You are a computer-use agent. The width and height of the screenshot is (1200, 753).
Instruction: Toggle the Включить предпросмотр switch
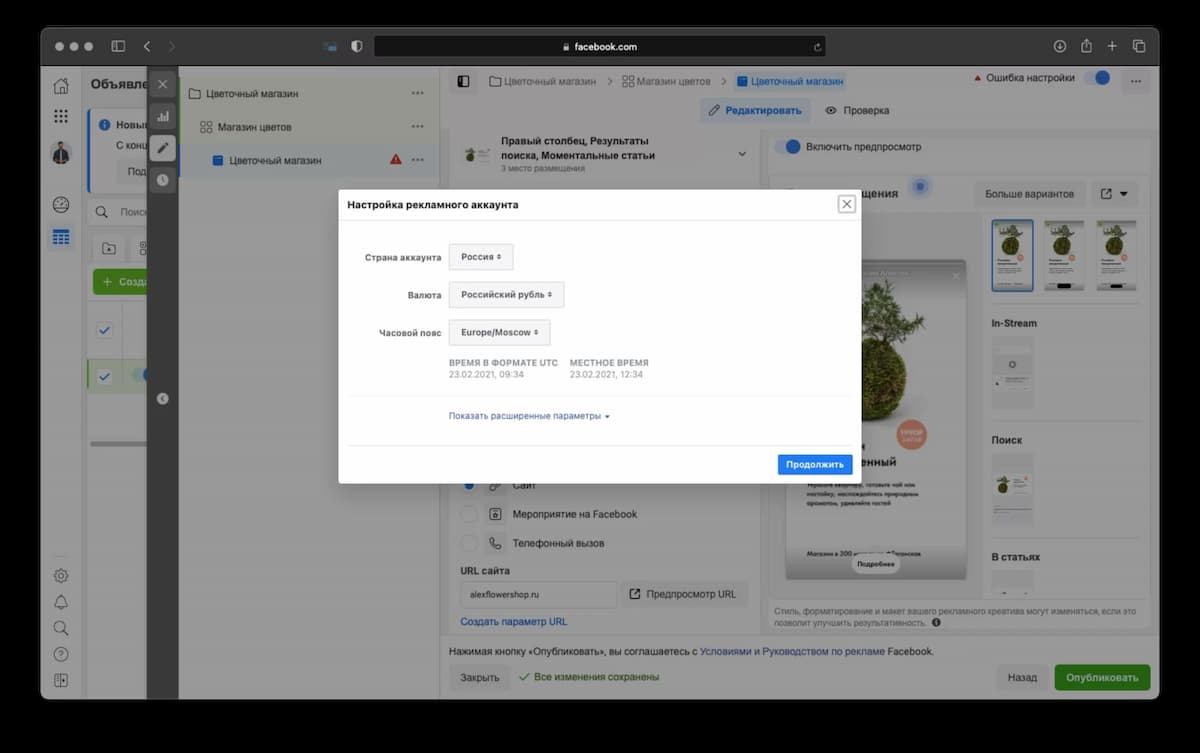791,147
